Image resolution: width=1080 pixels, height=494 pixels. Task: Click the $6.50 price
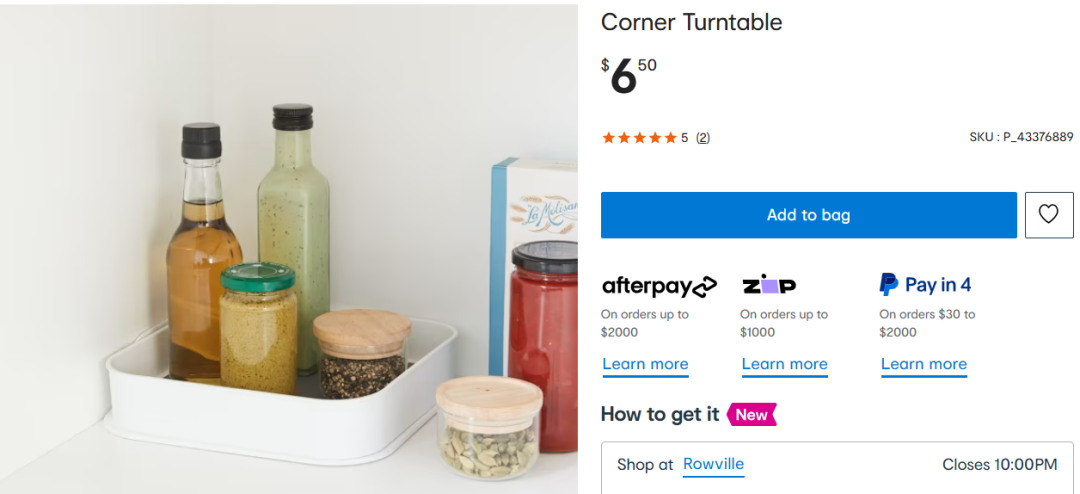pyautogui.click(x=628, y=76)
